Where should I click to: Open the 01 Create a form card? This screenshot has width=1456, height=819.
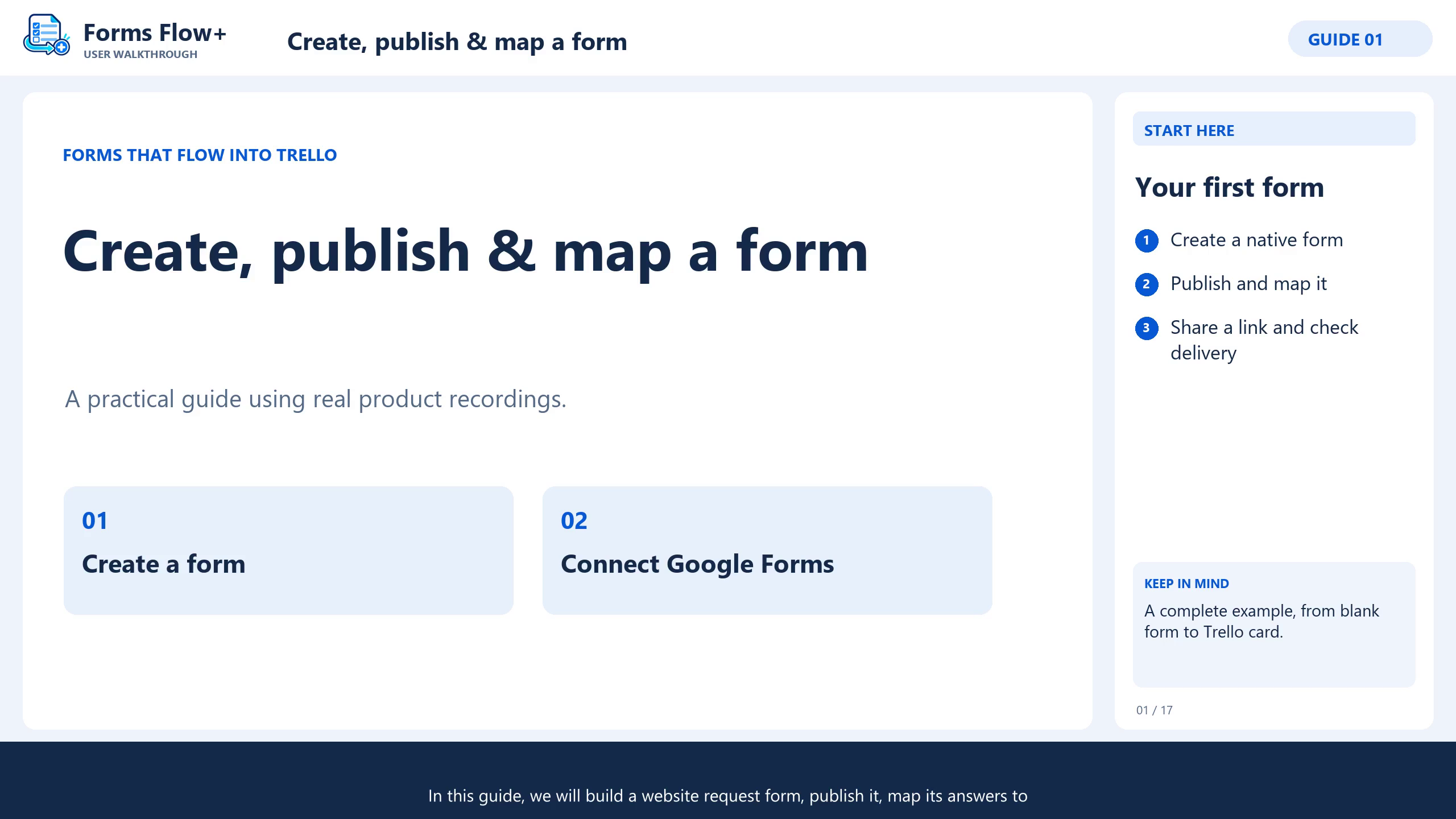click(288, 550)
